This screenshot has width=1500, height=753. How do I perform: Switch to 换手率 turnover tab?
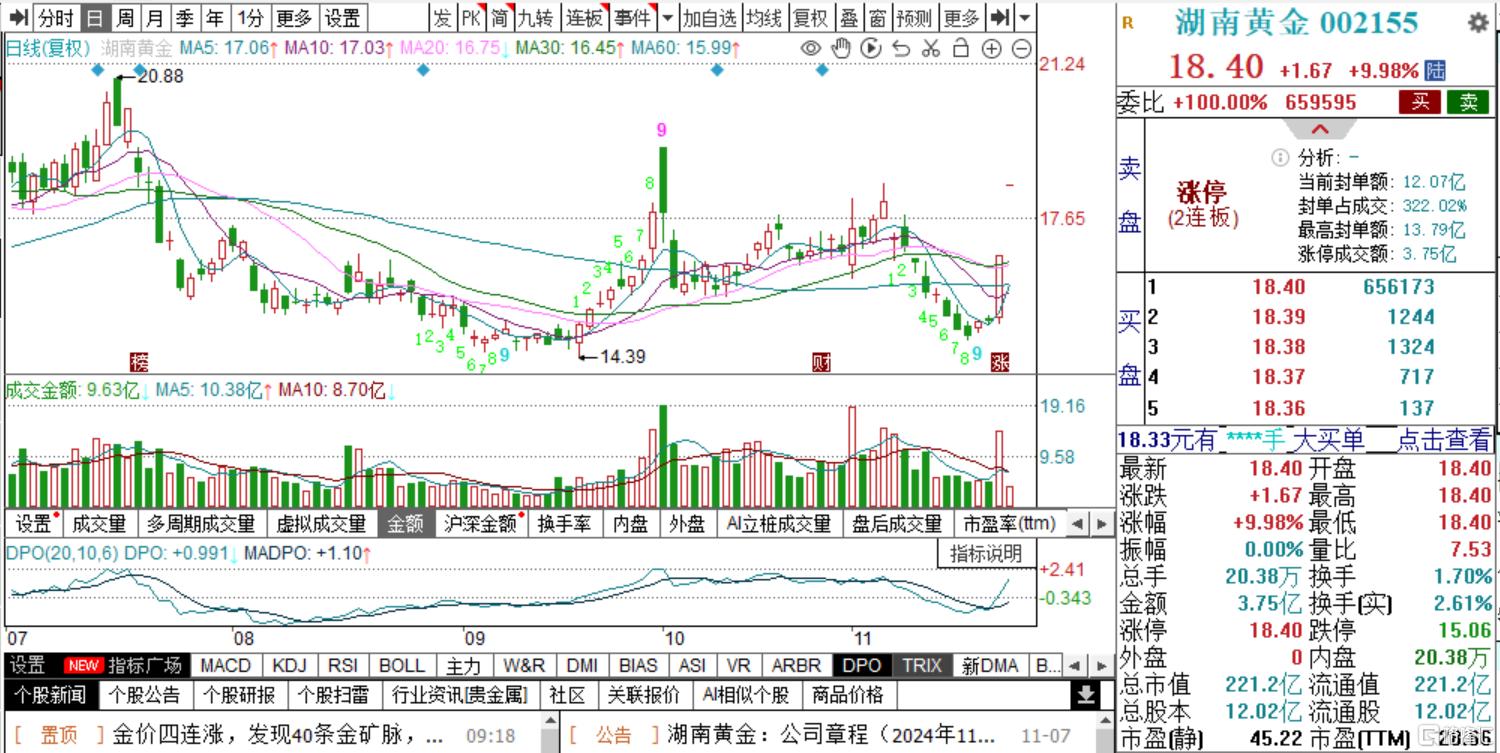click(564, 523)
